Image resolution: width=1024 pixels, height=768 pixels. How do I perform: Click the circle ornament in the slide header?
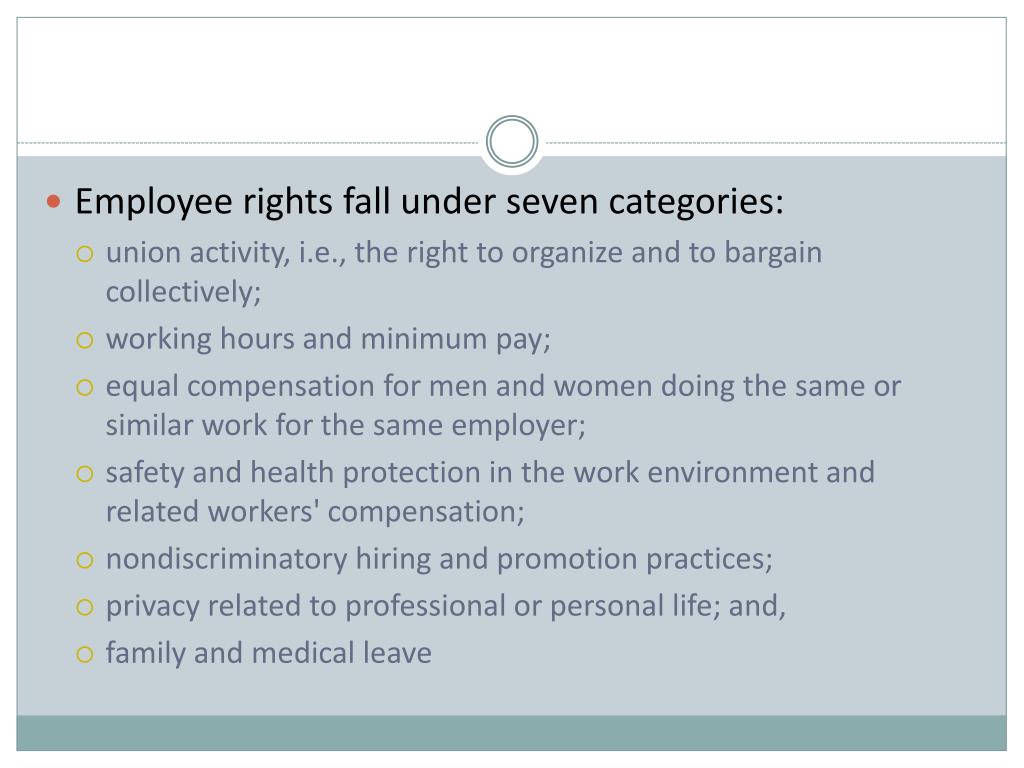pos(512,141)
